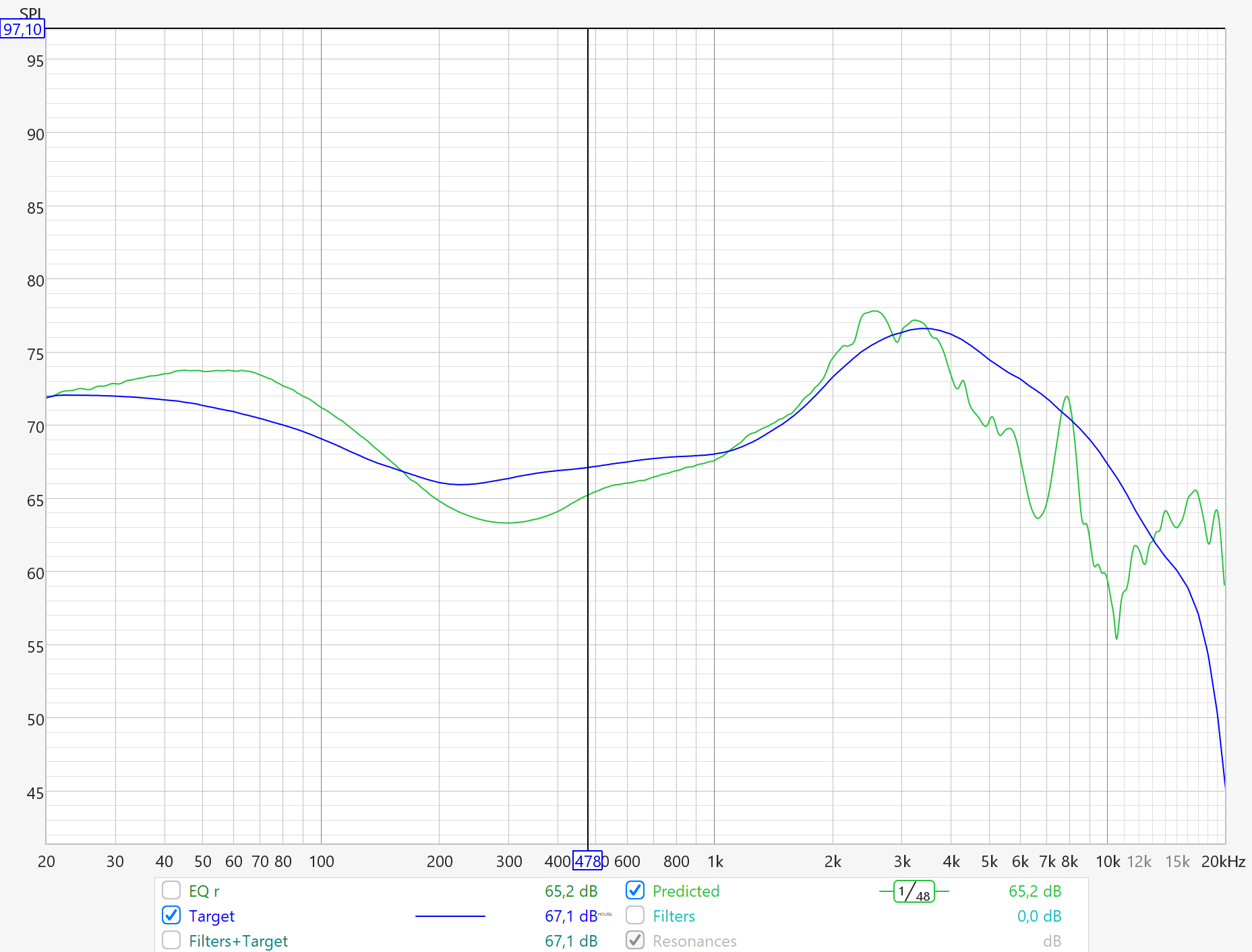This screenshot has width=1252, height=952.
Task: Click the 100 frequency axis label
Action: click(x=322, y=862)
